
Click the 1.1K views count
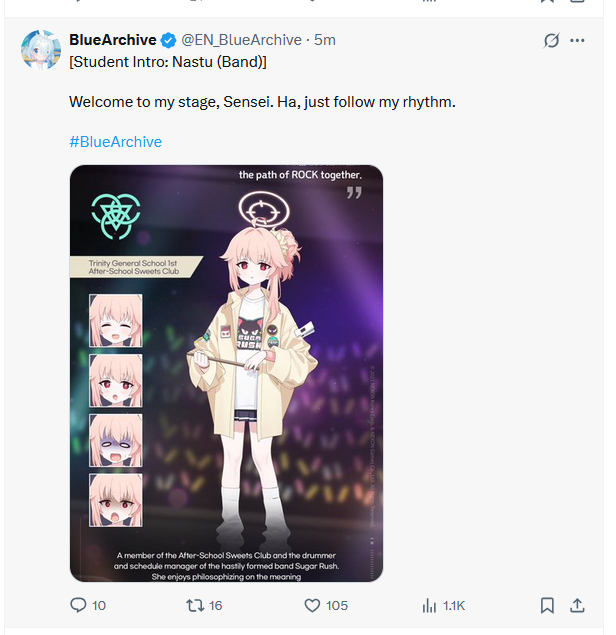pos(454,606)
